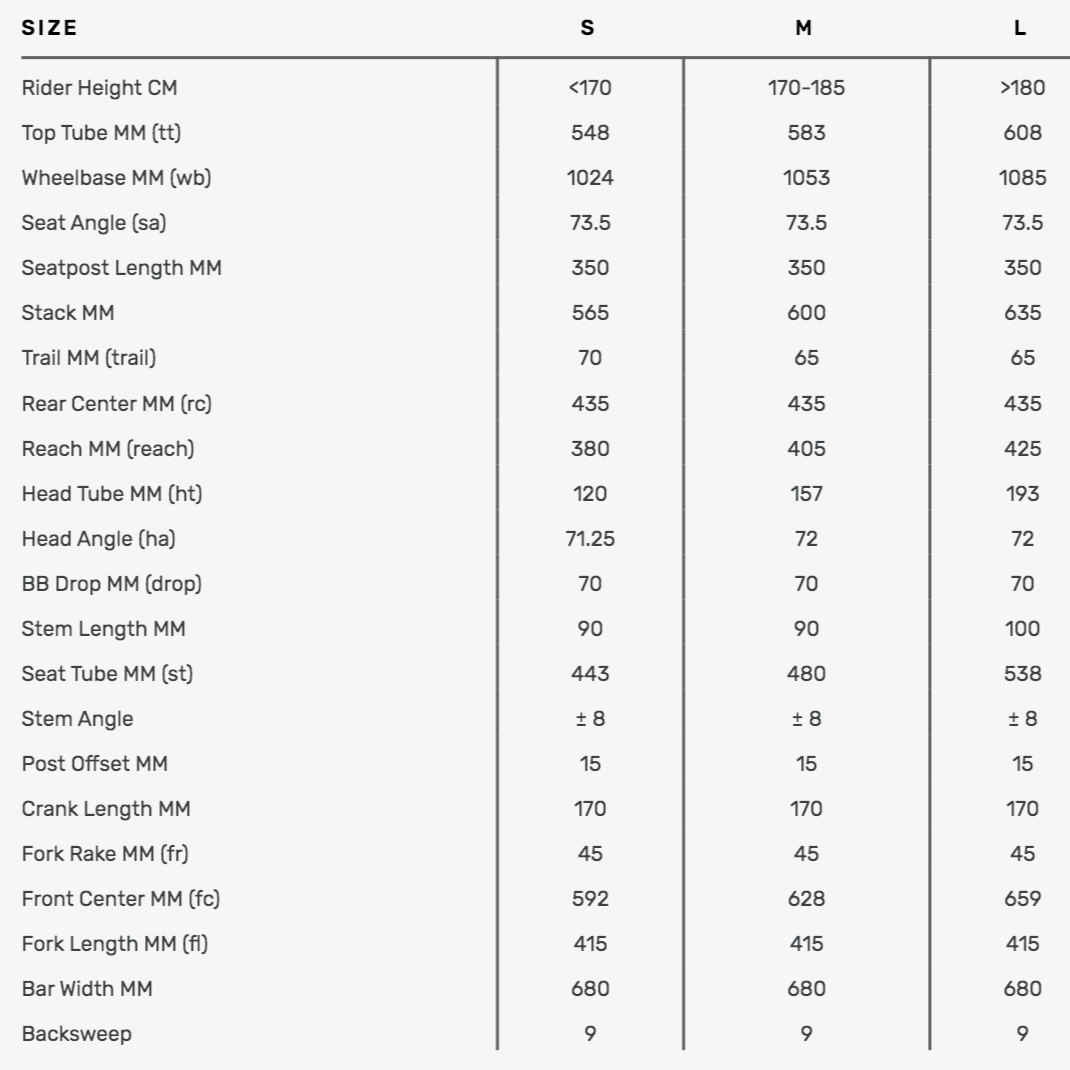Select the M size column header
This screenshot has height=1070, width=1070.
point(805,28)
